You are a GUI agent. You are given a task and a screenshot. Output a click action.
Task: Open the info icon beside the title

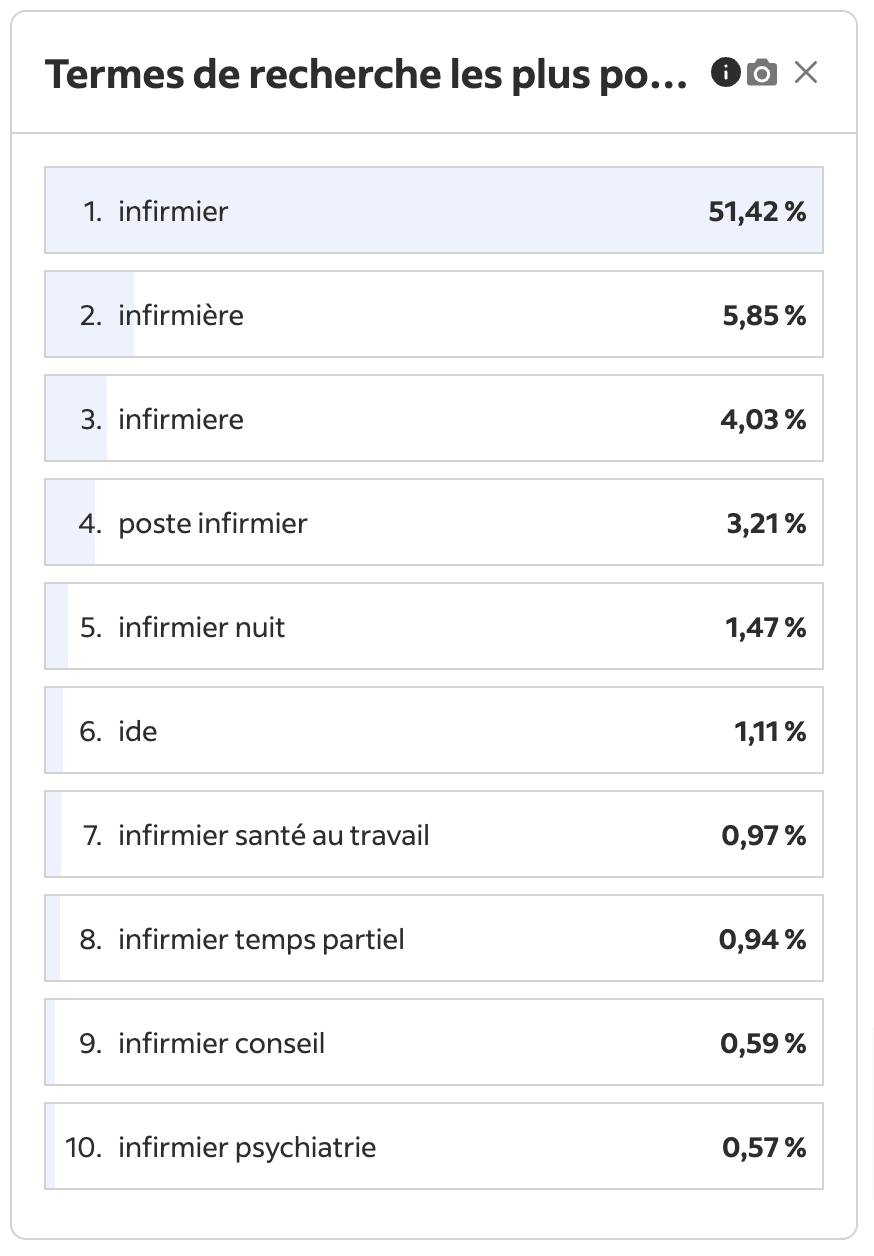point(725,72)
